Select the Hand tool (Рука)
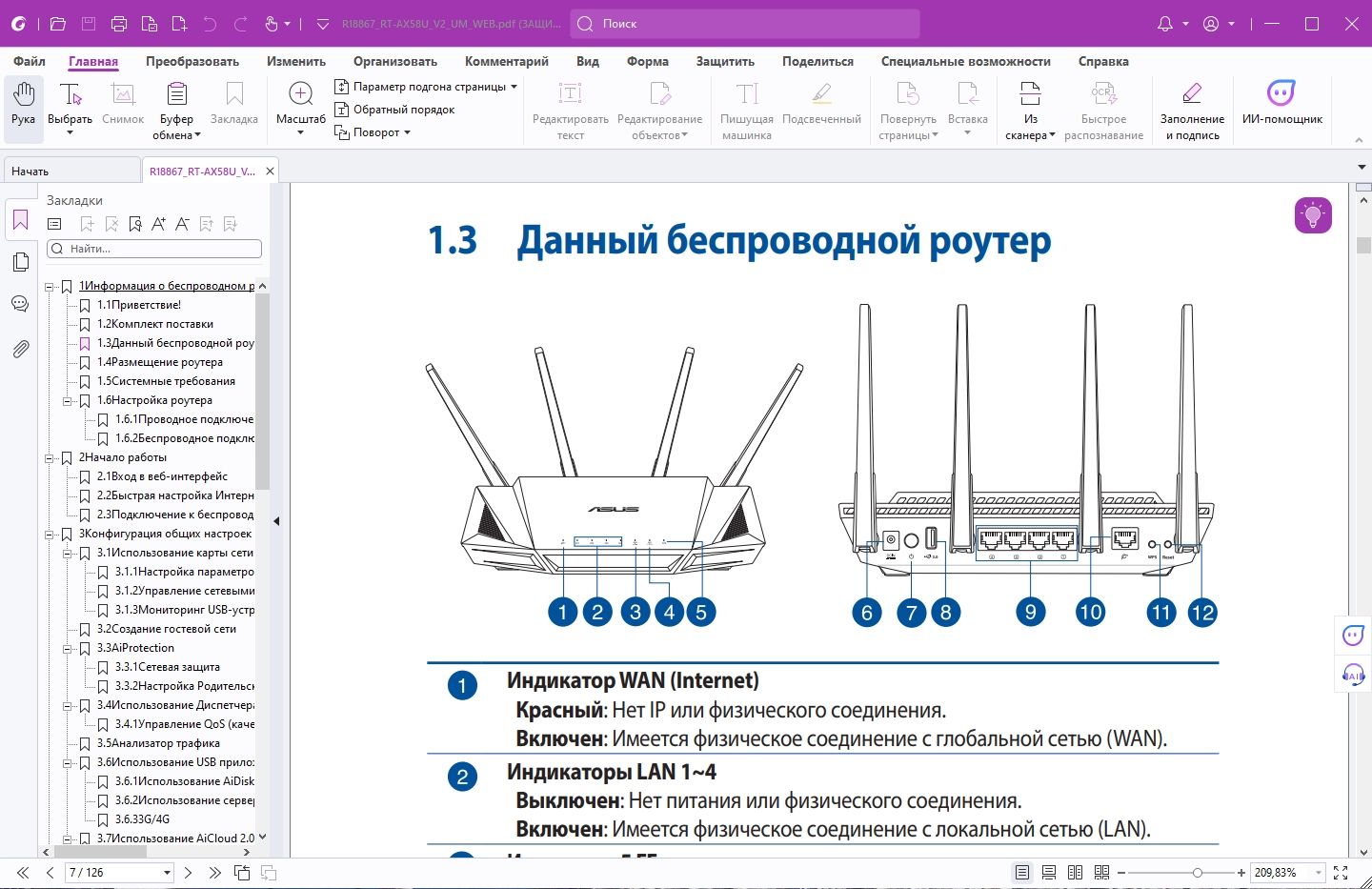 coord(23,103)
